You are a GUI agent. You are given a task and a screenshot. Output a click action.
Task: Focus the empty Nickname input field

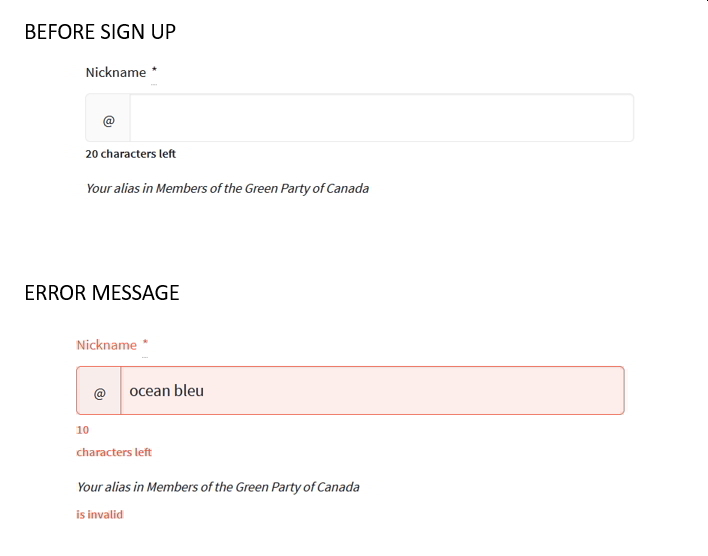coord(380,119)
